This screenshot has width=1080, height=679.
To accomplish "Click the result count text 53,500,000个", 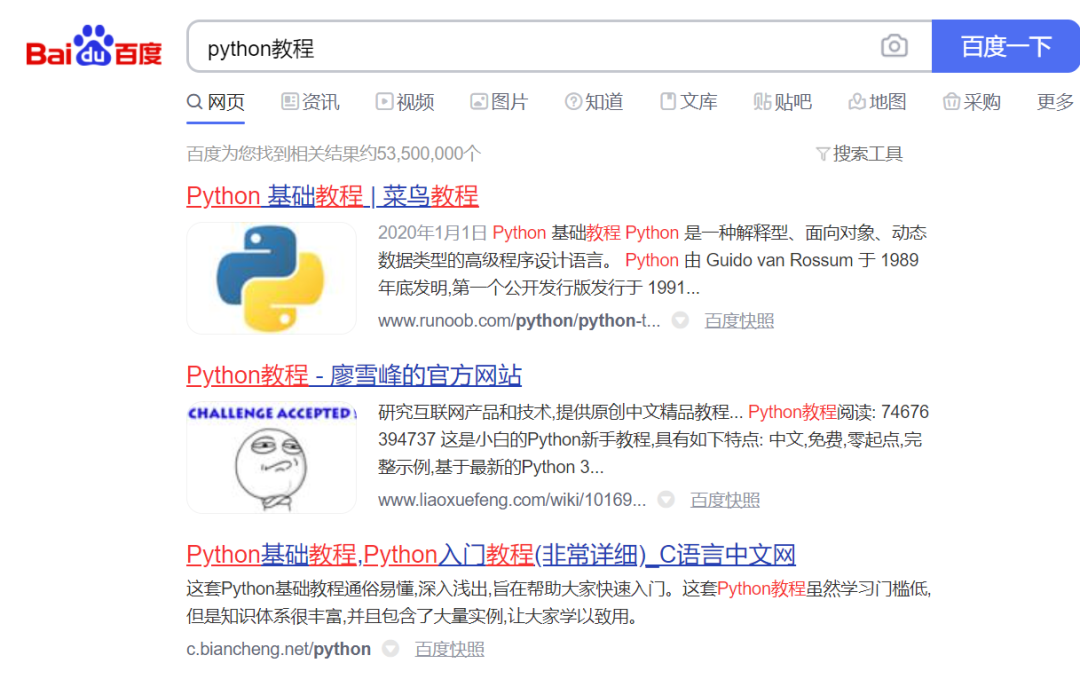I will pos(428,154).
